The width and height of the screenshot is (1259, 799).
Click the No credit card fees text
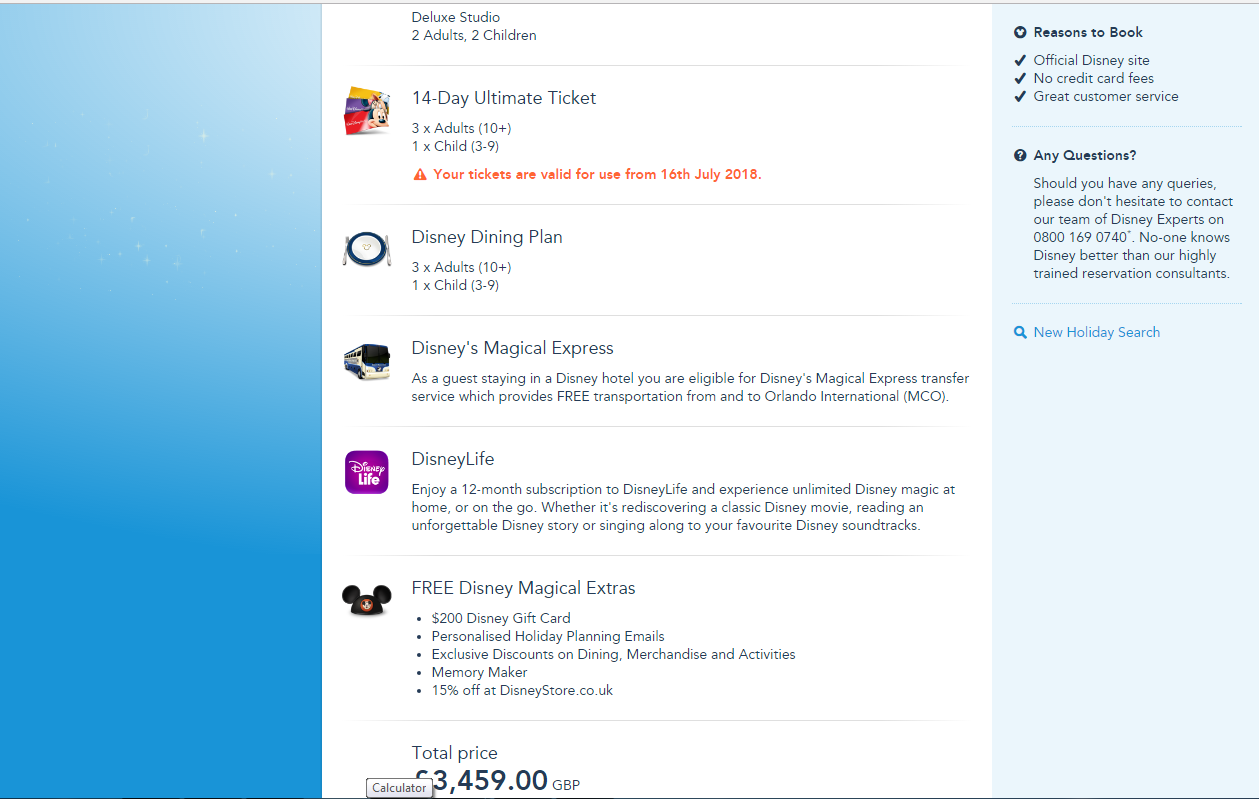point(1094,78)
